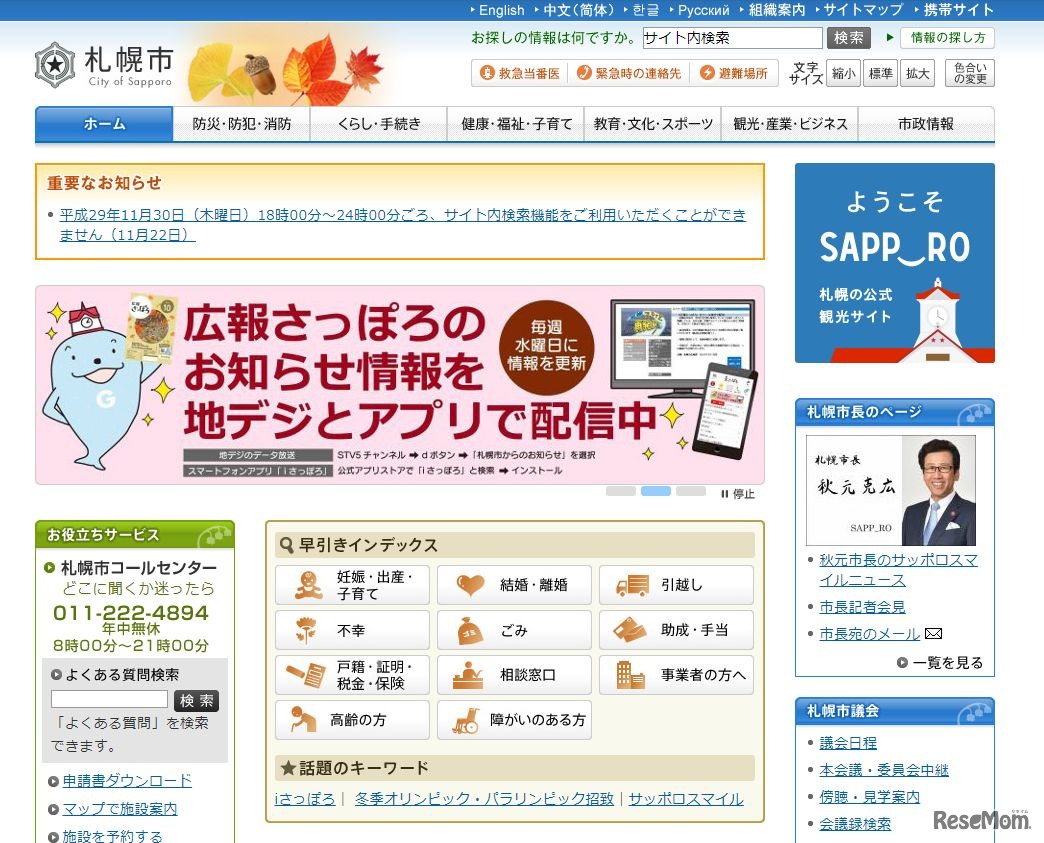The height and width of the screenshot is (843, 1044).
Task: Click 一覧を見る in mayor panel
Action: point(939,663)
